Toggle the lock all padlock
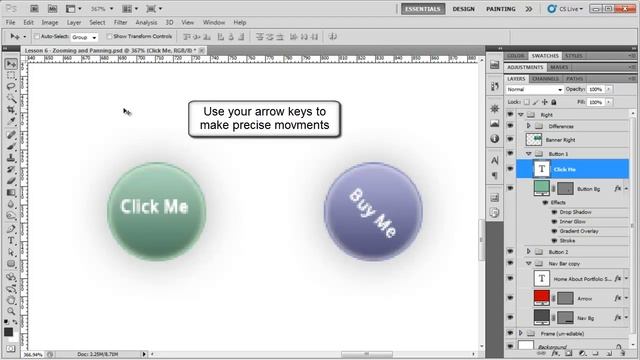The width and height of the screenshot is (640, 360). (553, 102)
